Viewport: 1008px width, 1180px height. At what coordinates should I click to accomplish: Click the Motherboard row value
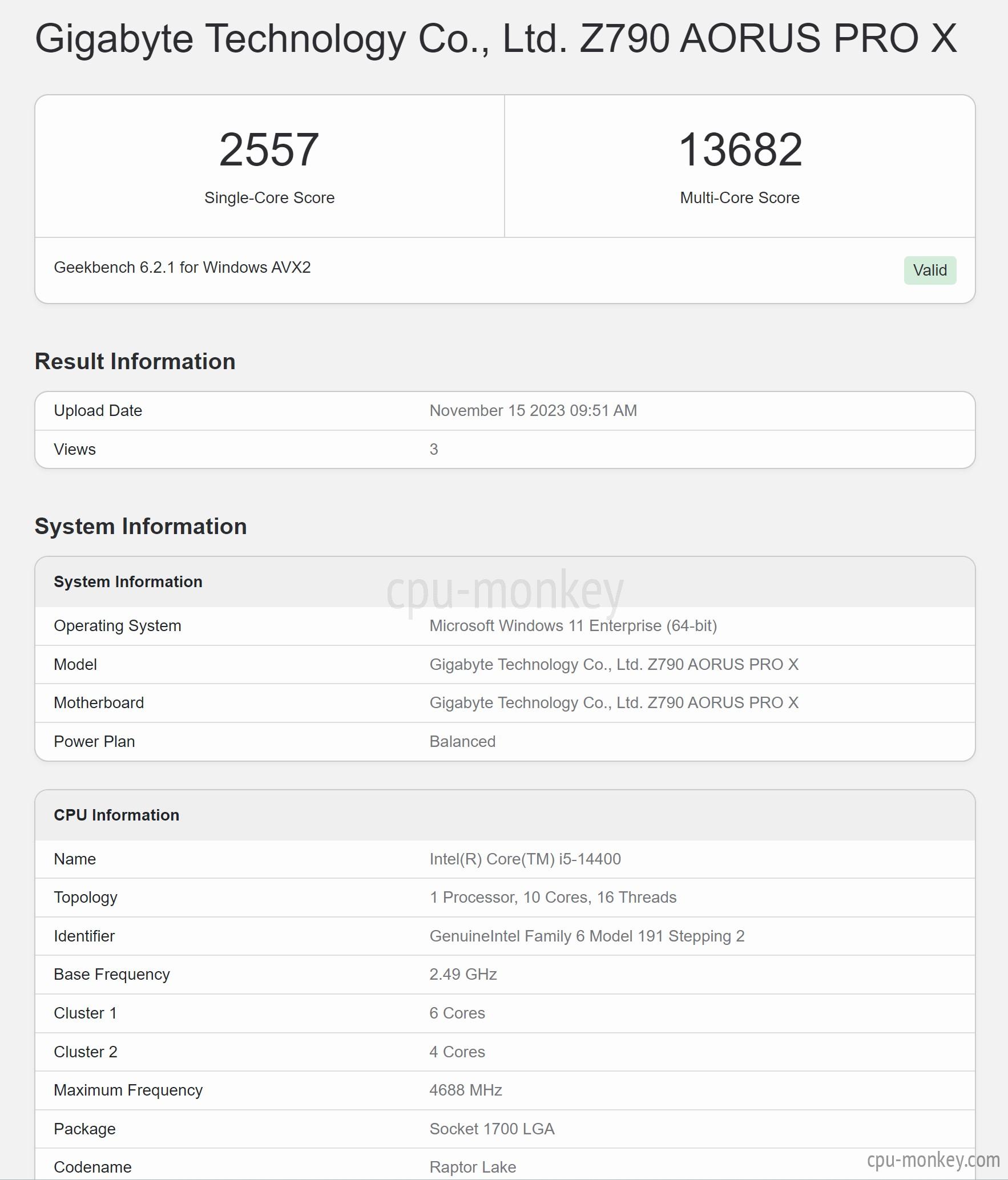tap(614, 702)
